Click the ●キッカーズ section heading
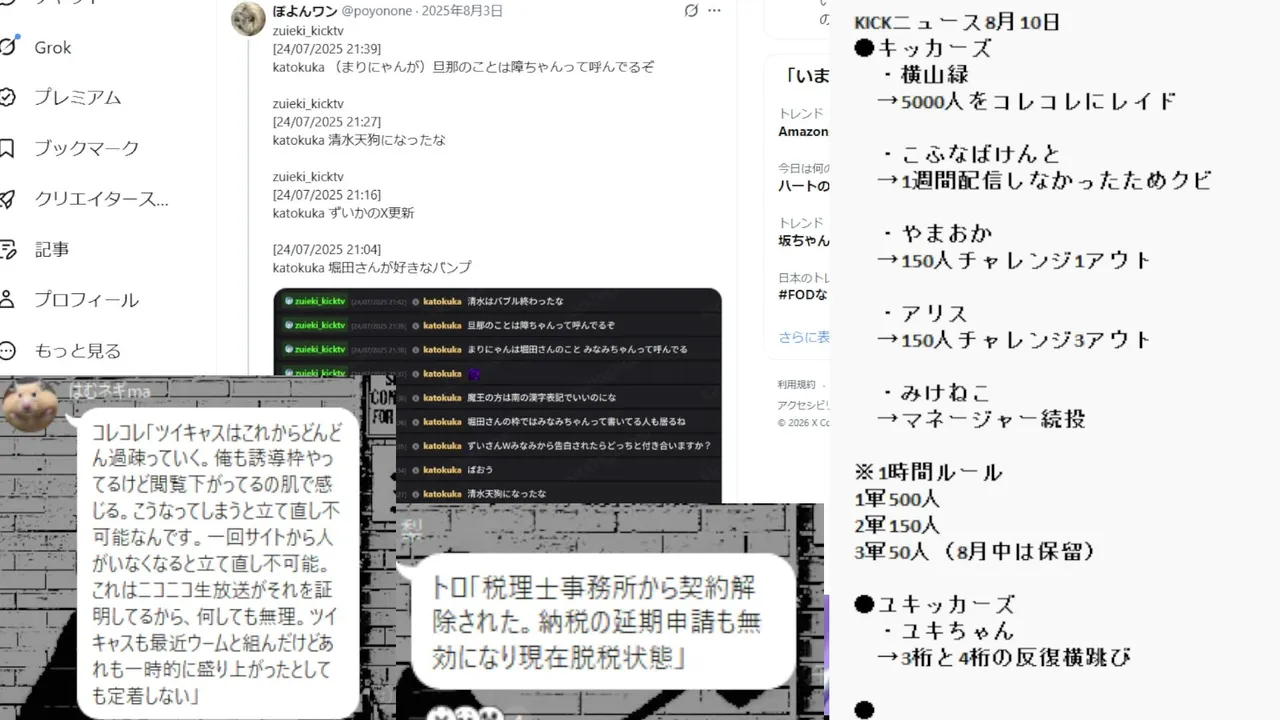 [923, 48]
